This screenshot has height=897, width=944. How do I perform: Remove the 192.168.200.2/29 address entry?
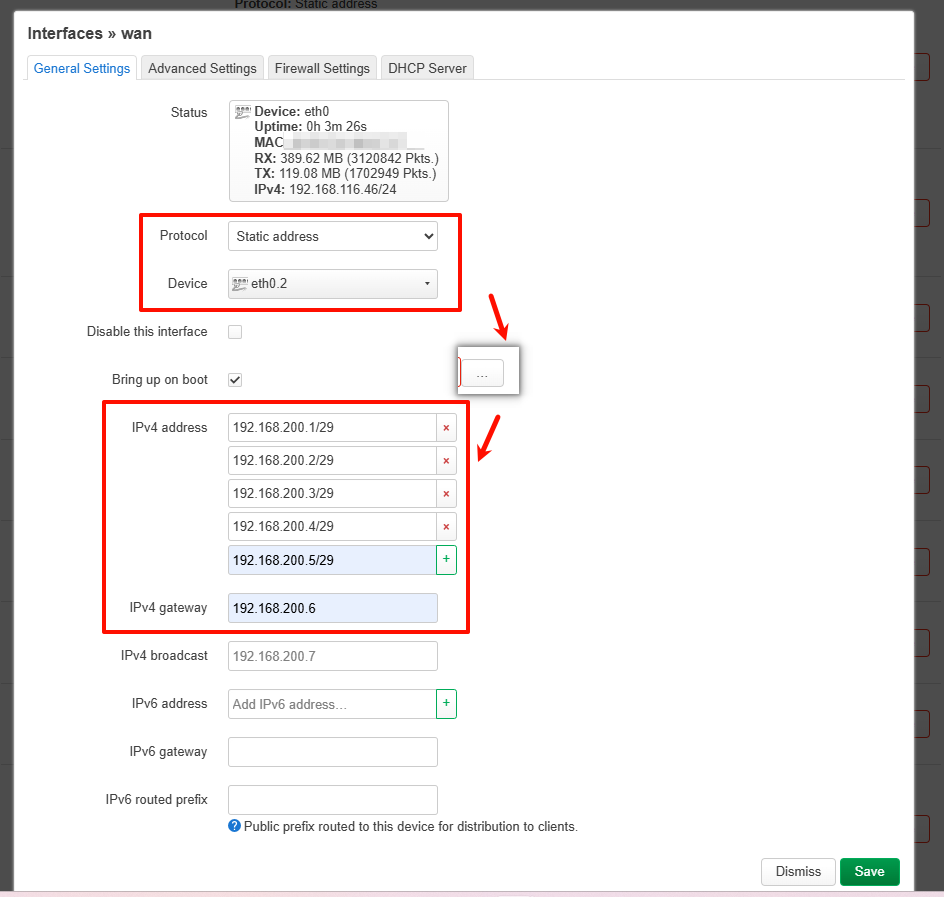[446, 461]
